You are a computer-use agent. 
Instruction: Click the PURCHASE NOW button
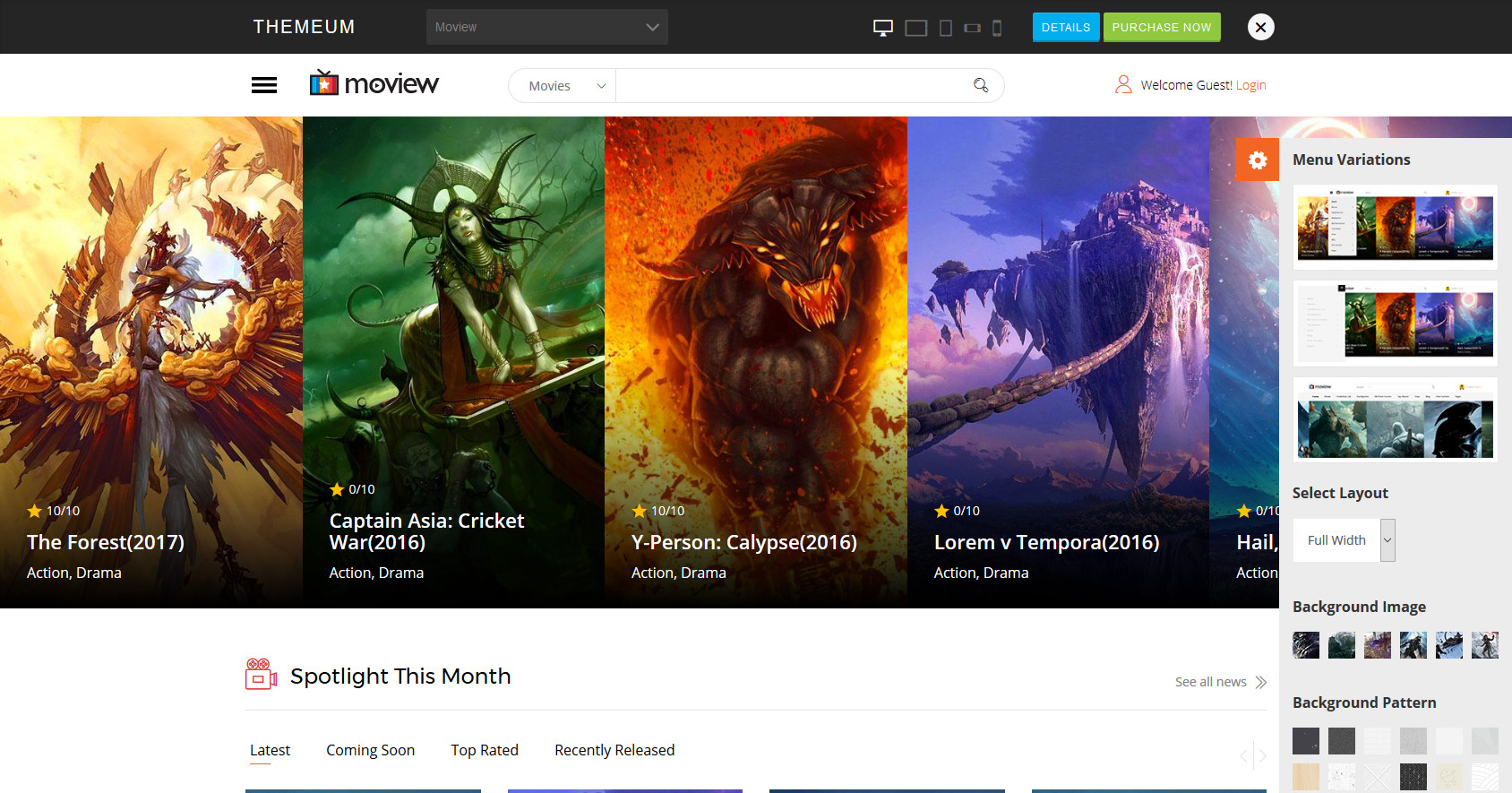[x=1162, y=27]
